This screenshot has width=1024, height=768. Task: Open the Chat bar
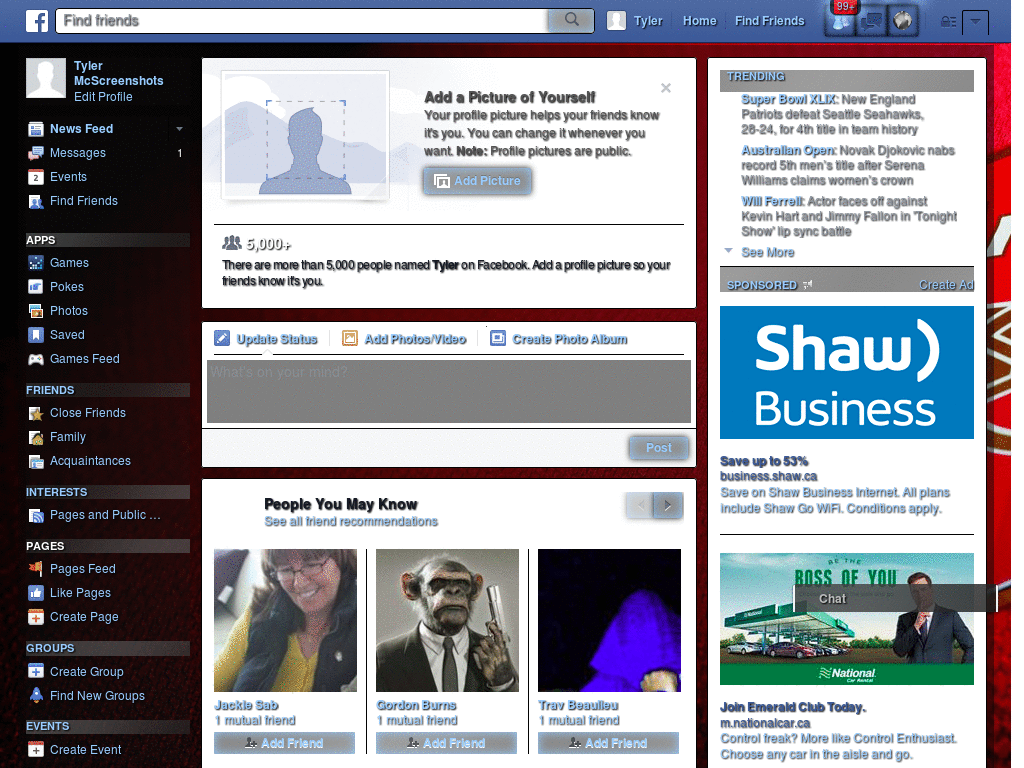pos(895,599)
